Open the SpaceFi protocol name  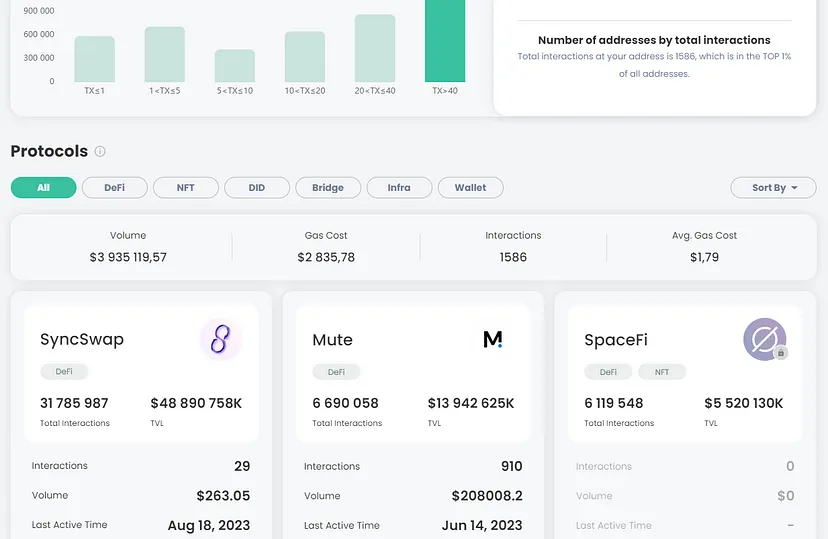(x=616, y=340)
